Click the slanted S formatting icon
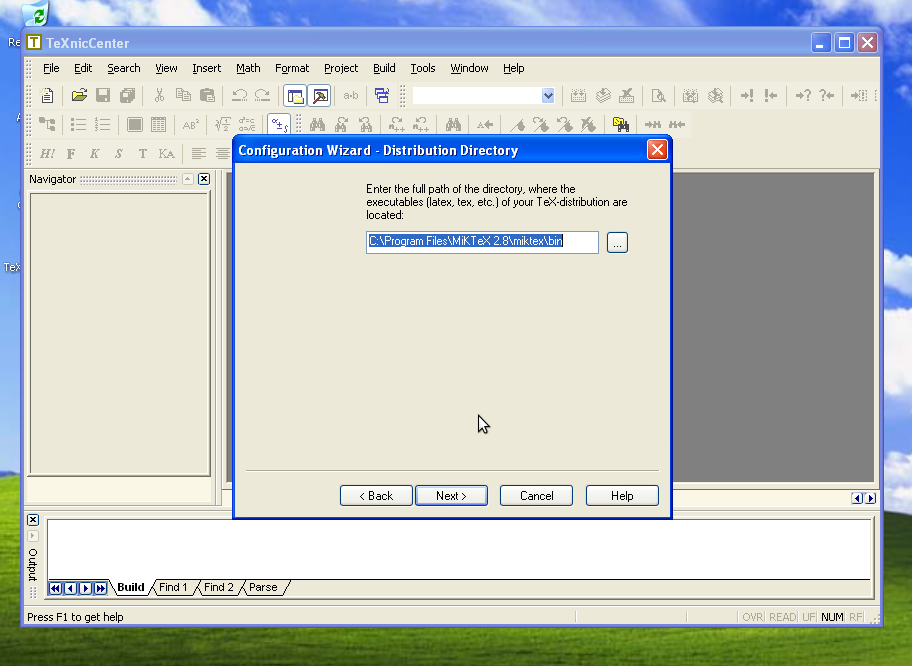Screen dimensions: 912x666 119,154
